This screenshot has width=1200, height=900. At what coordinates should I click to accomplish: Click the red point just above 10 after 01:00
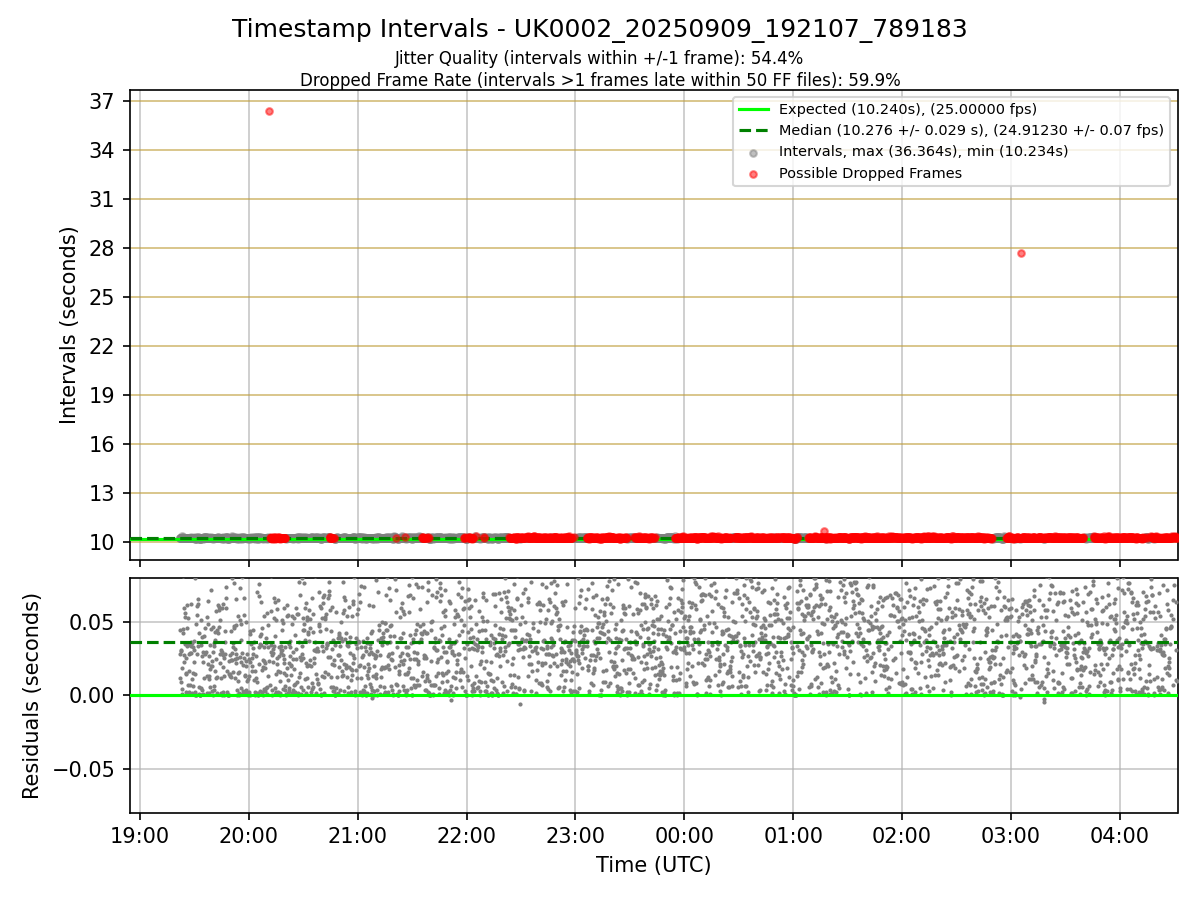[824, 531]
